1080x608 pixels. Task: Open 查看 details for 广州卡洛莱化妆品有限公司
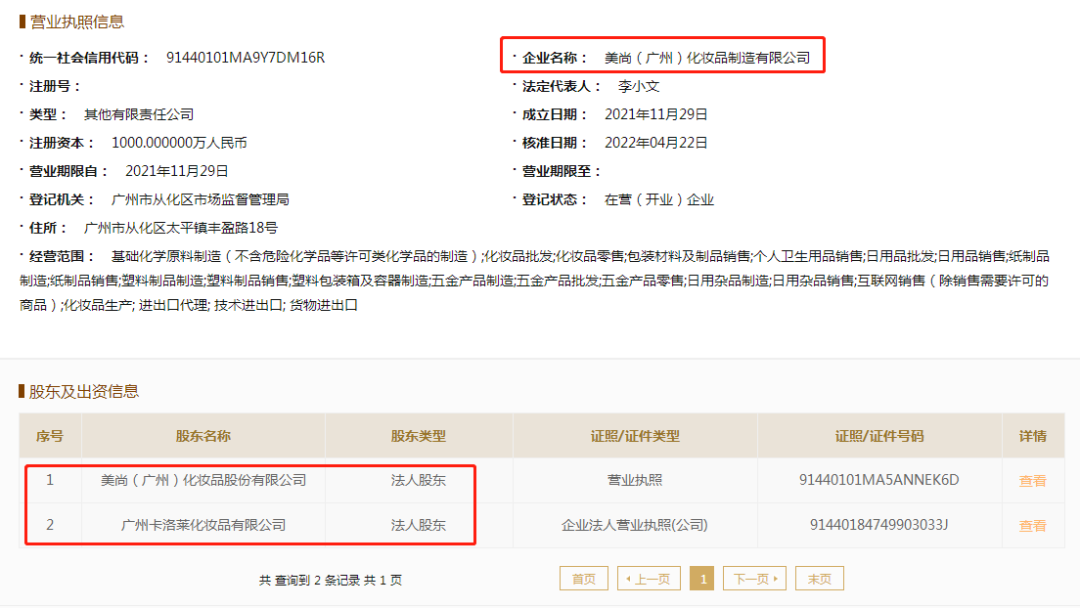tap(1032, 525)
